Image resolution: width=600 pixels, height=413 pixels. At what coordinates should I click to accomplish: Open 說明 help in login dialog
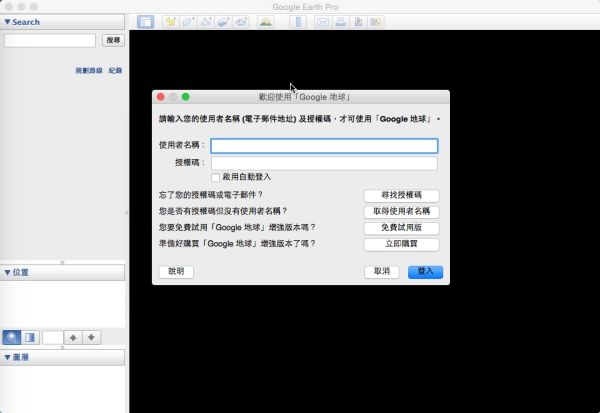click(176, 271)
